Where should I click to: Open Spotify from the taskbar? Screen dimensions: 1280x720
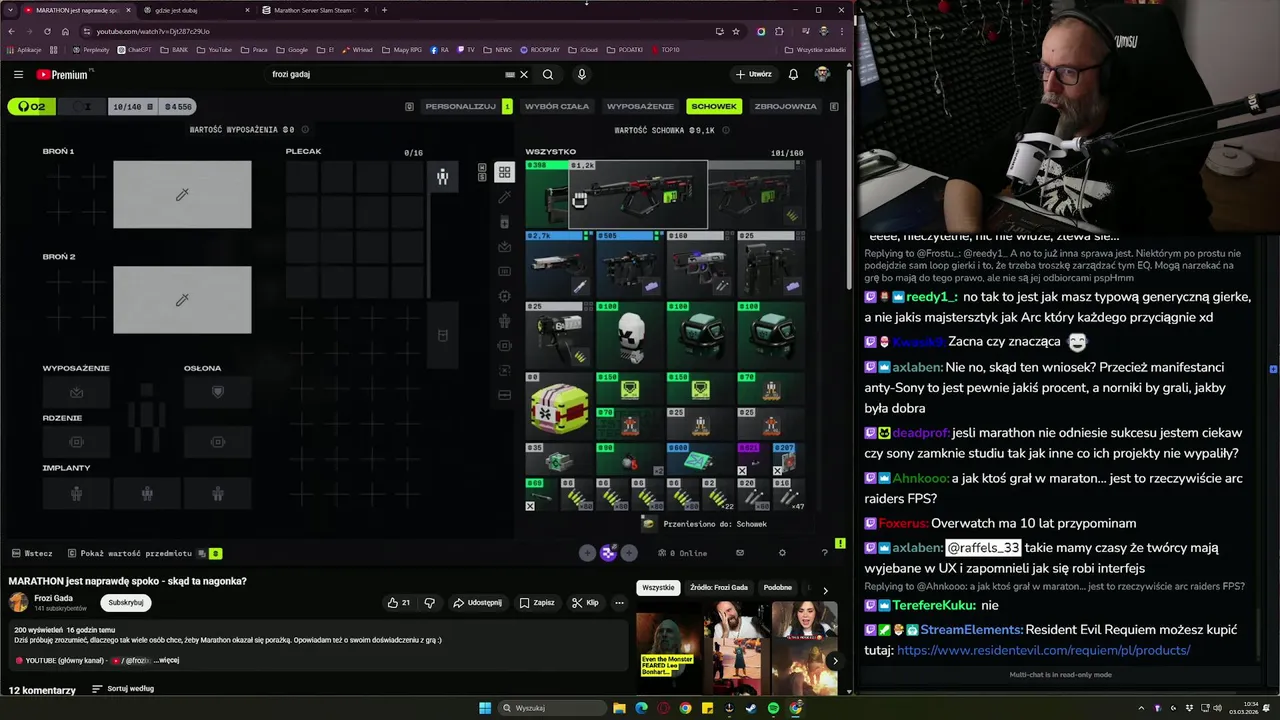click(x=773, y=708)
